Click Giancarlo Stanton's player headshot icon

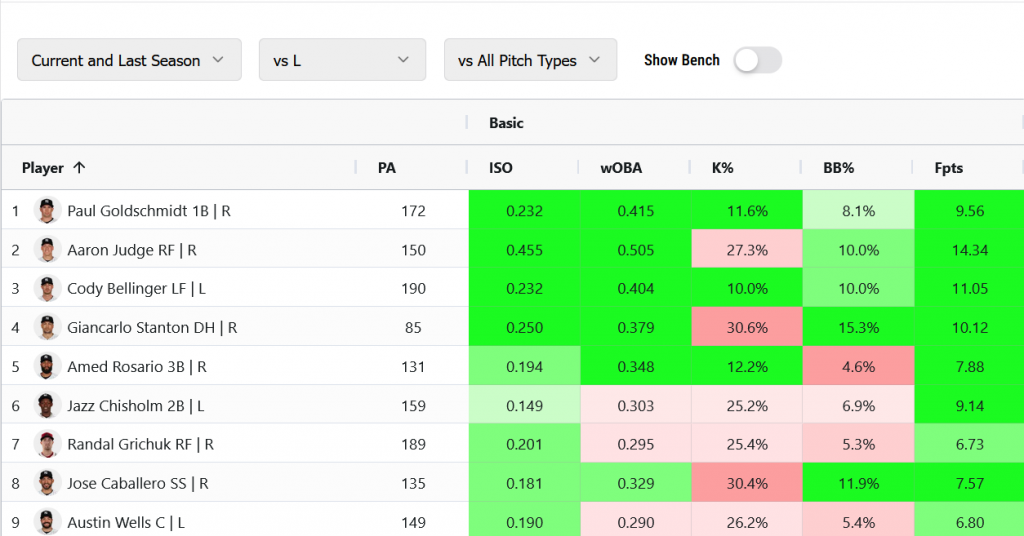point(47,328)
